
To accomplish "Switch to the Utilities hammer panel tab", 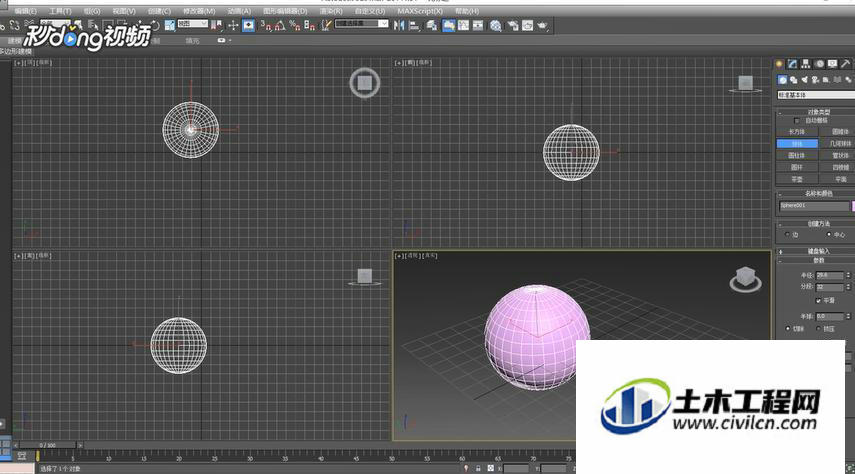I will [x=845, y=64].
